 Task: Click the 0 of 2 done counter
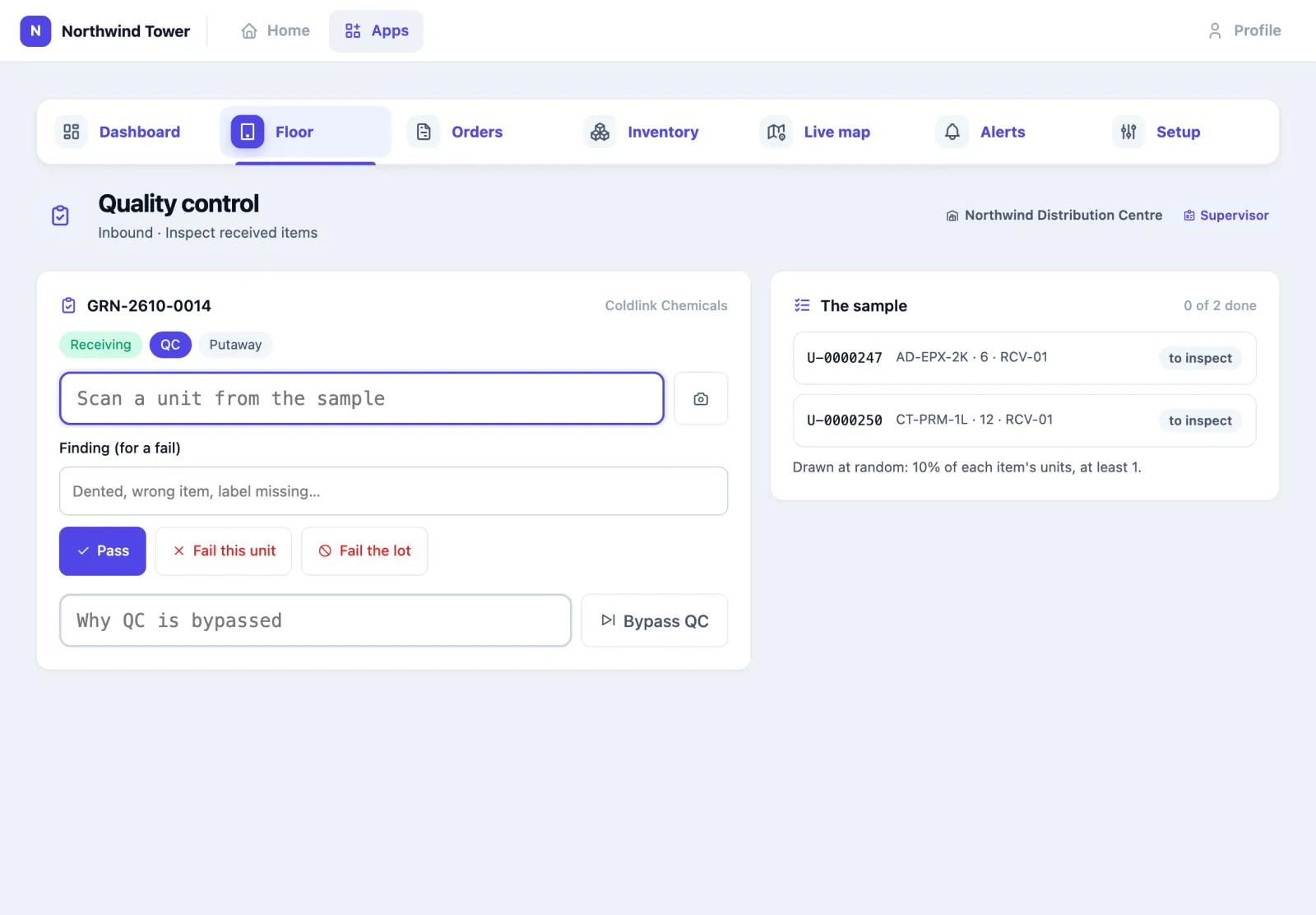pyautogui.click(x=1220, y=305)
